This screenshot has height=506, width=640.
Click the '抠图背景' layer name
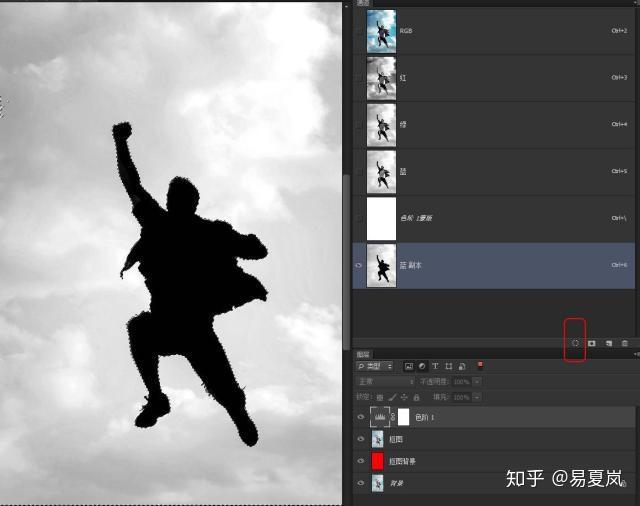[402, 461]
